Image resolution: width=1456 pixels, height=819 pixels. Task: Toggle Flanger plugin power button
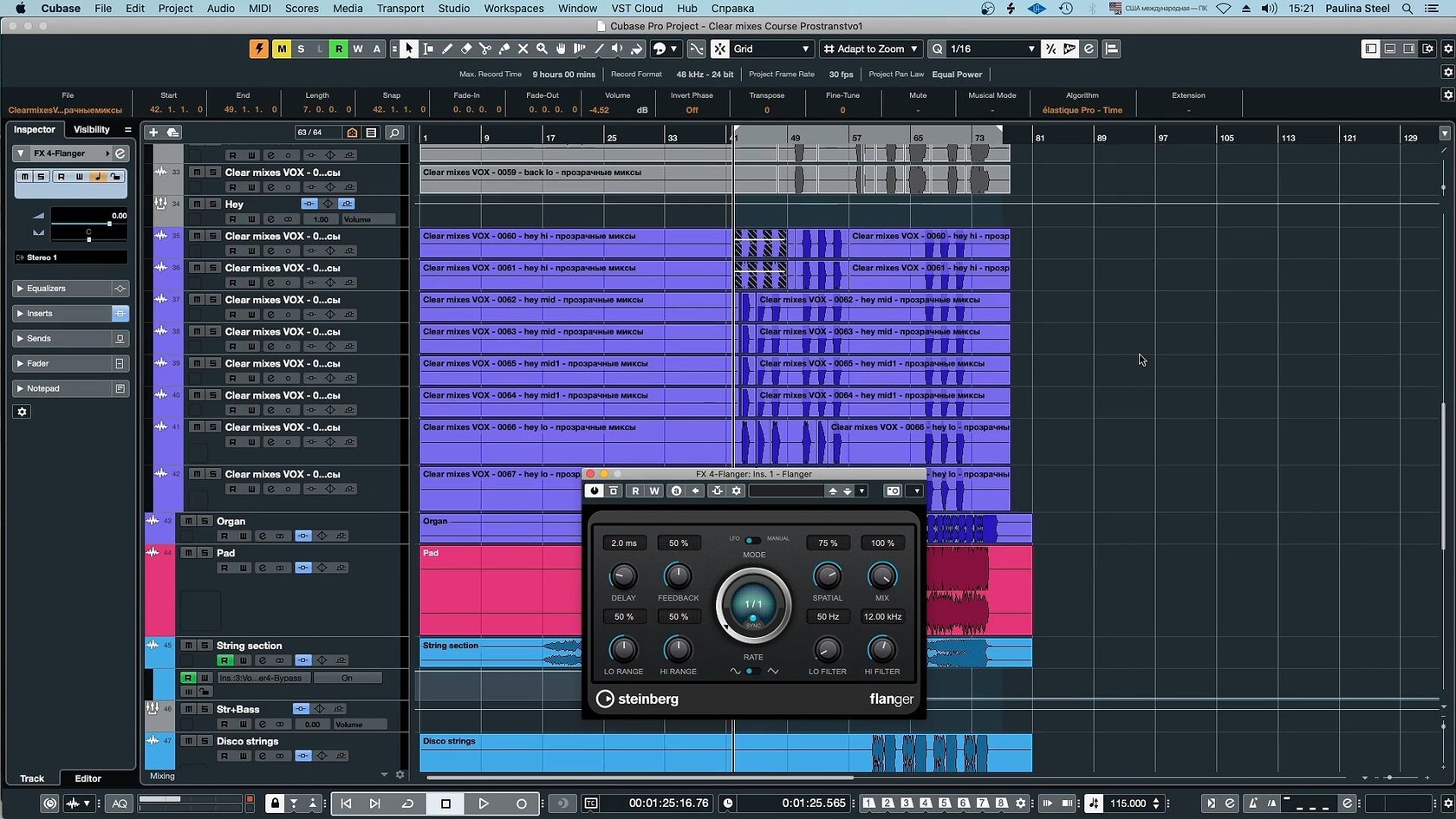point(594,491)
